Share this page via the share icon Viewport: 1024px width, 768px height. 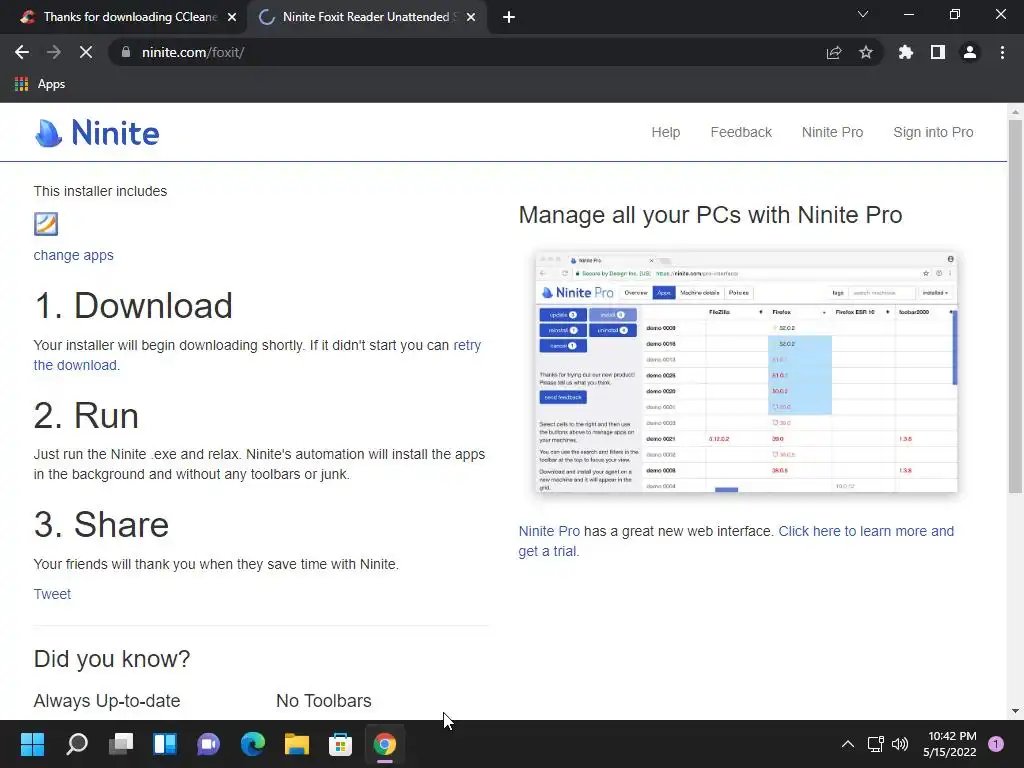(x=834, y=52)
